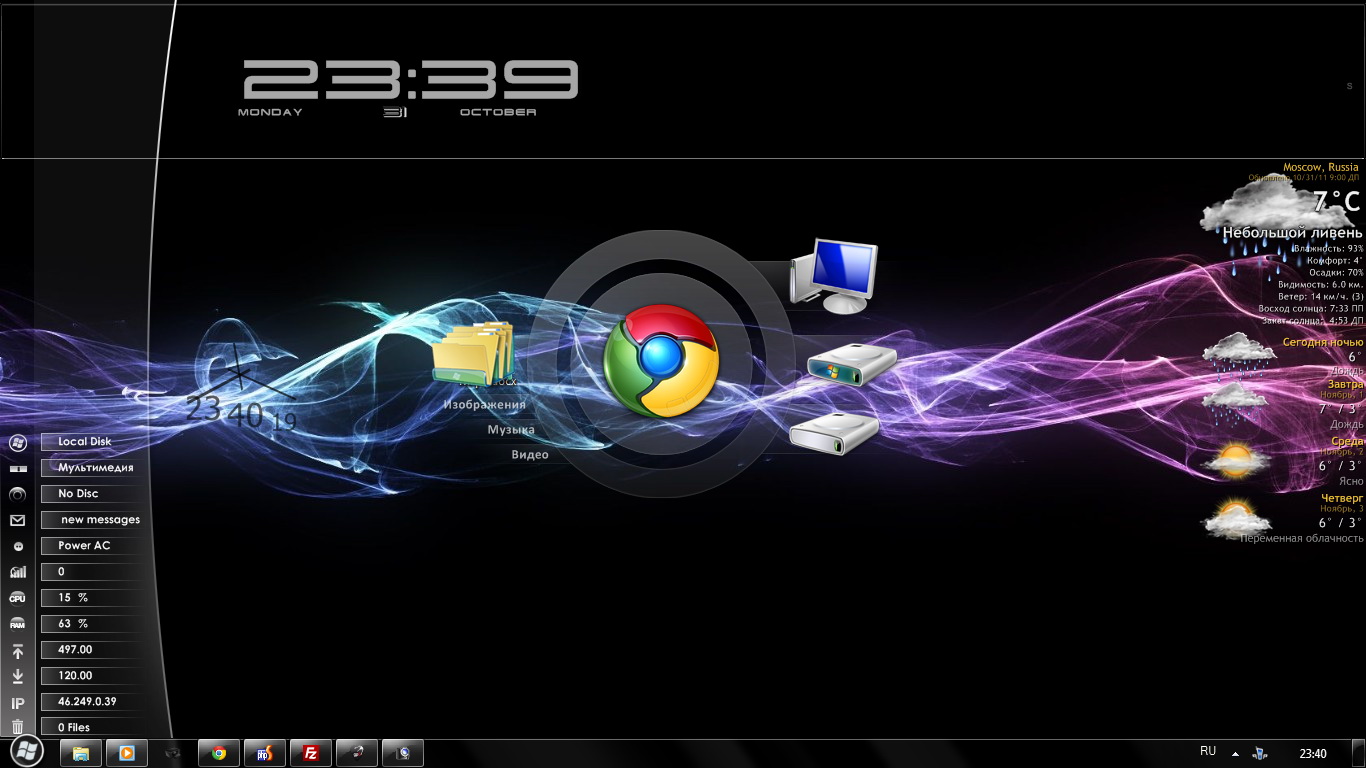
Task: Open the recycle bin trash icon in the sidebar
Action: (17, 728)
